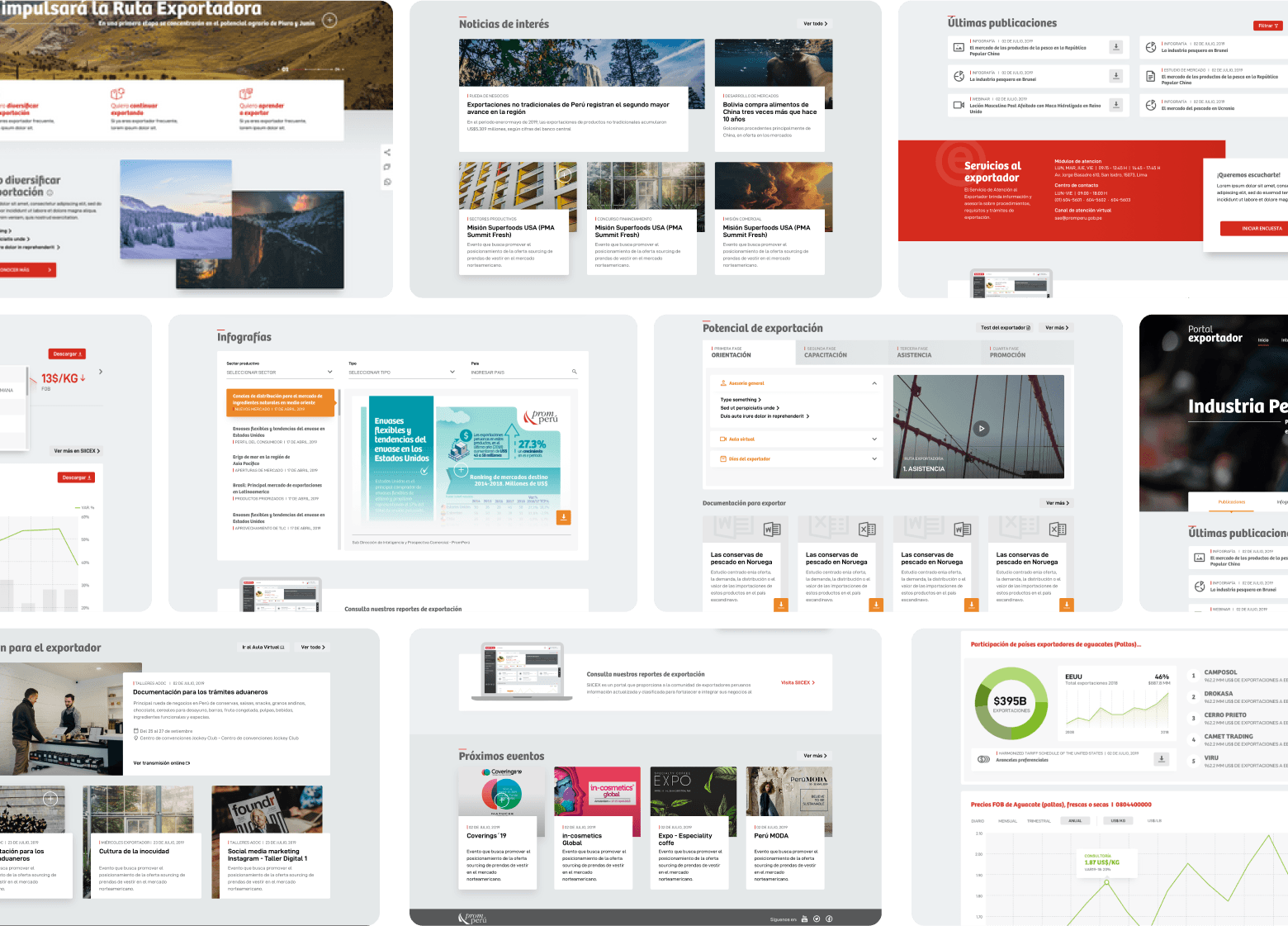This screenshot has width=1288, height=926.
Task: Play the 1. ASISTENCIA bridge video
Action: click(x=981, y=429)
